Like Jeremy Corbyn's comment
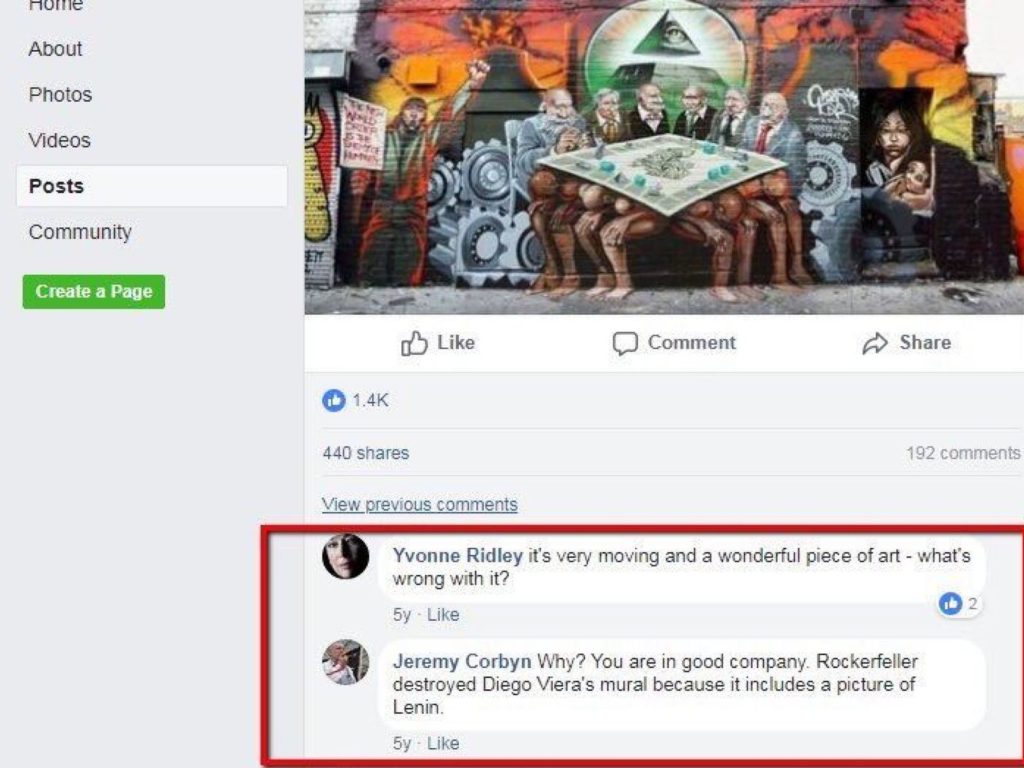 click(x=443, y=743)
